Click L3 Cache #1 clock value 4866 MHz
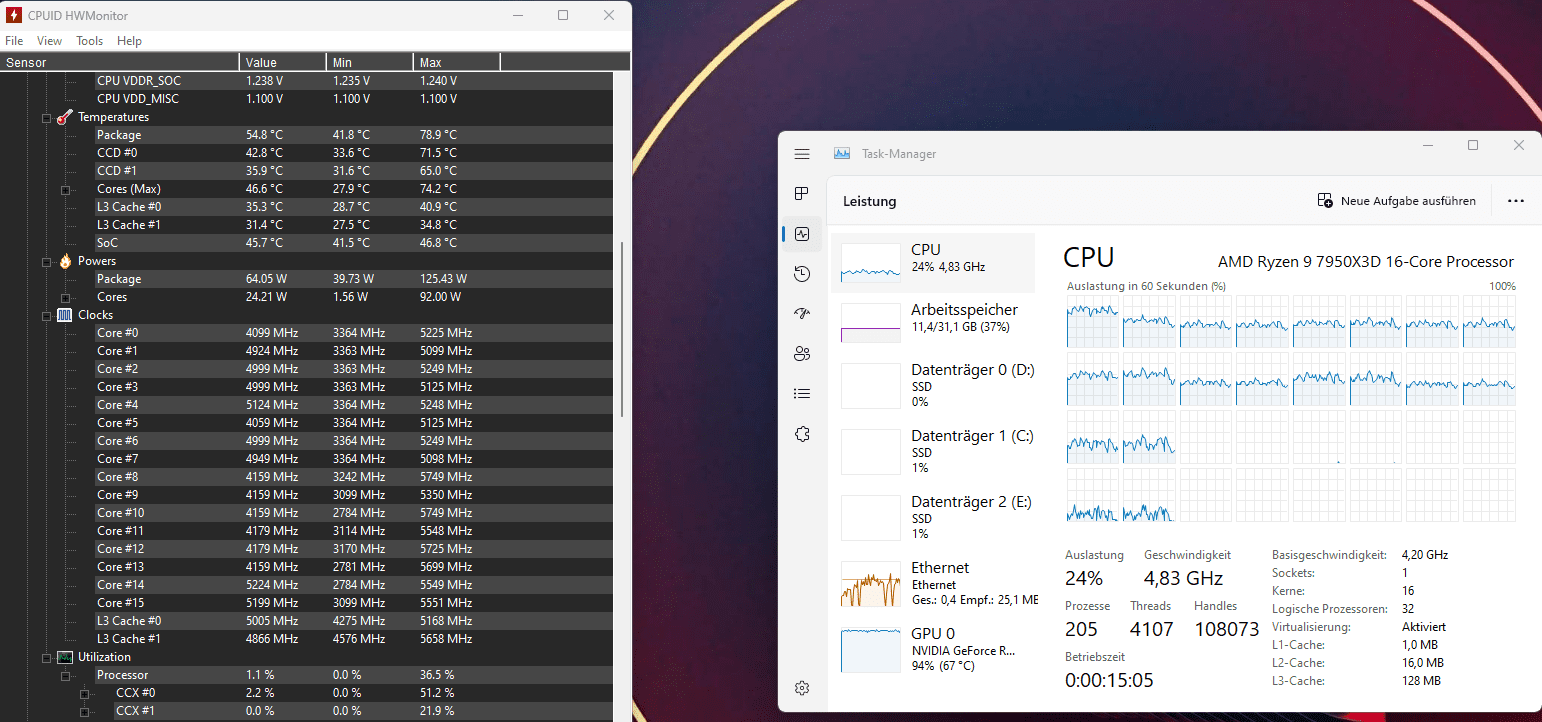 272,639
